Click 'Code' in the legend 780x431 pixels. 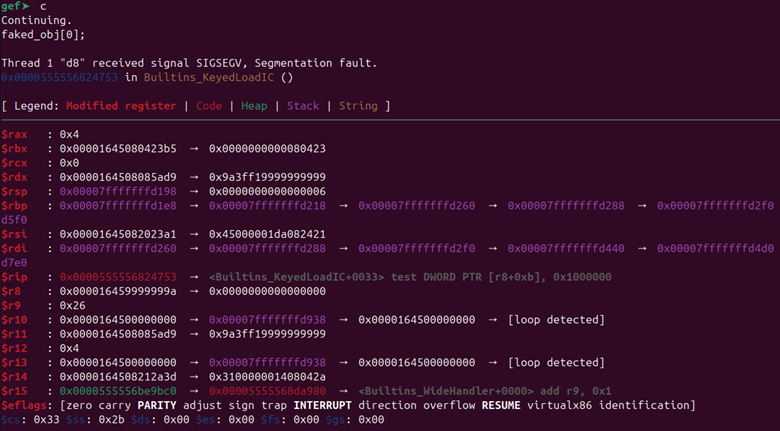pos(208,106)
